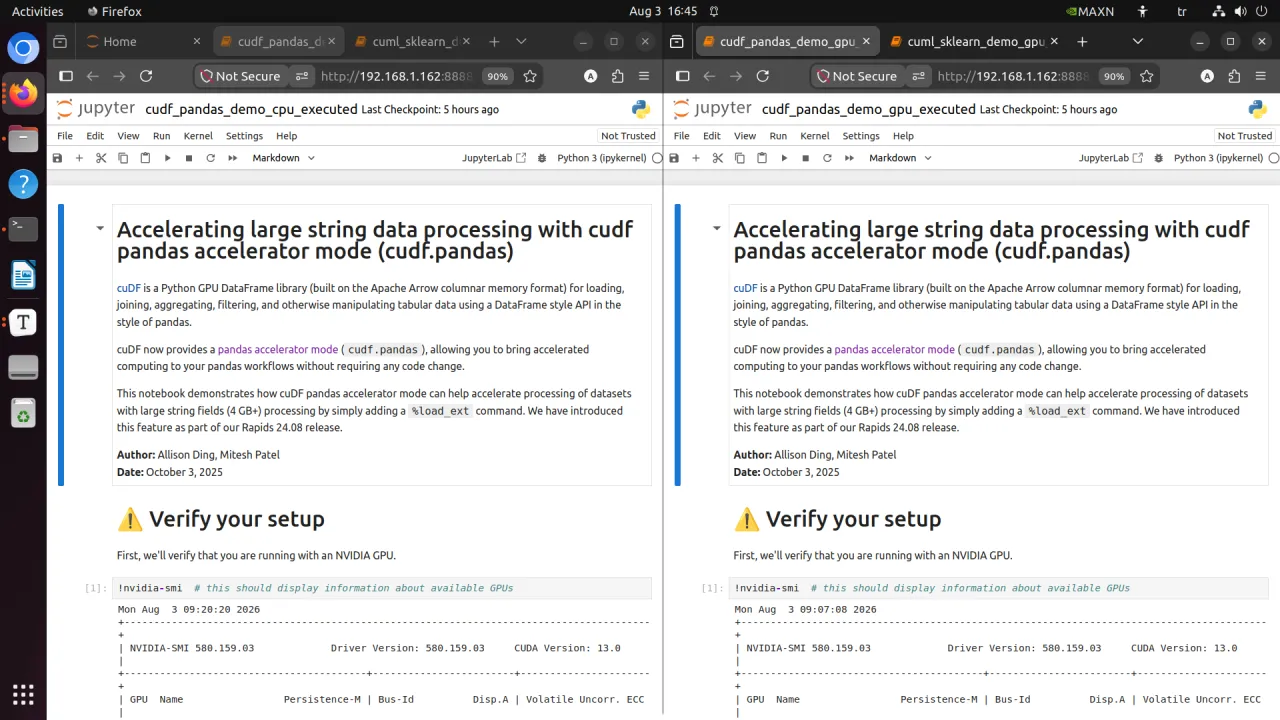The height and width of the screenshot is (720, 1280).
Task: List all tabs in the left Firefox window
Action: click(521, 42)
